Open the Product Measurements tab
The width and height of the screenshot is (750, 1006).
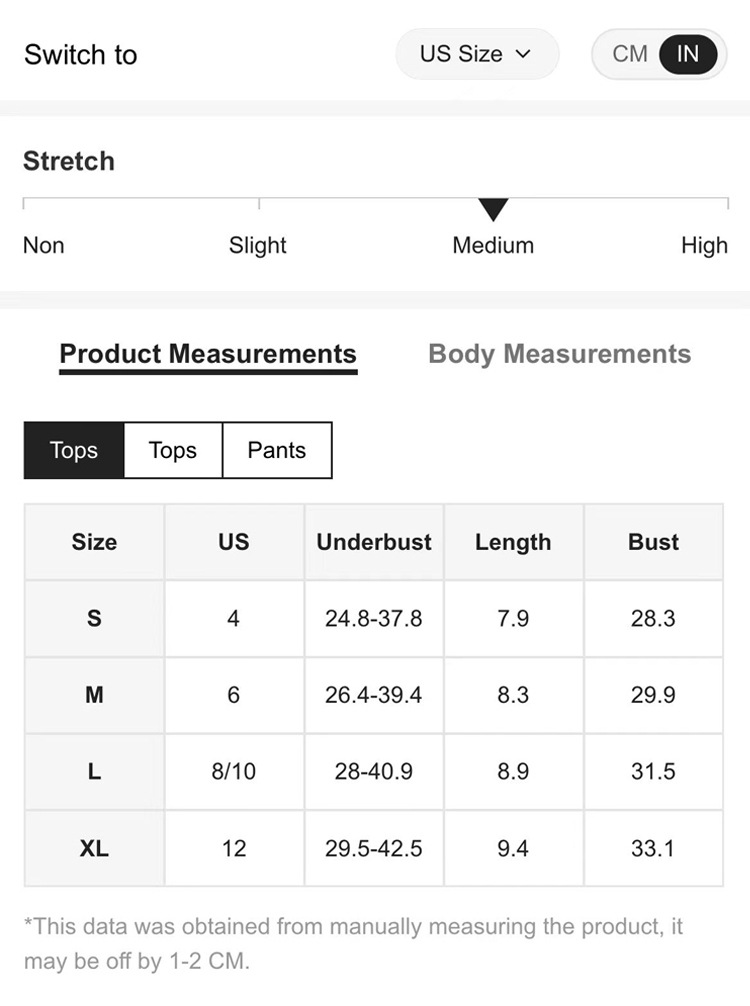(x=208, y=354)
